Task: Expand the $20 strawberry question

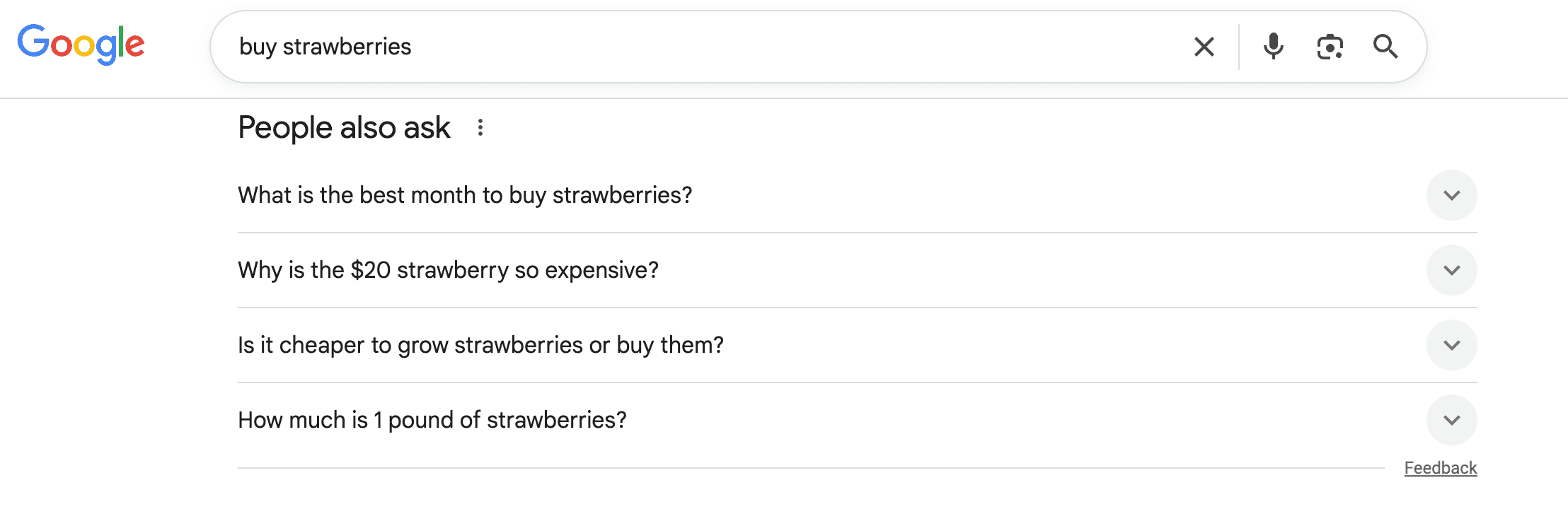Action: click(x=1452, y=269)
